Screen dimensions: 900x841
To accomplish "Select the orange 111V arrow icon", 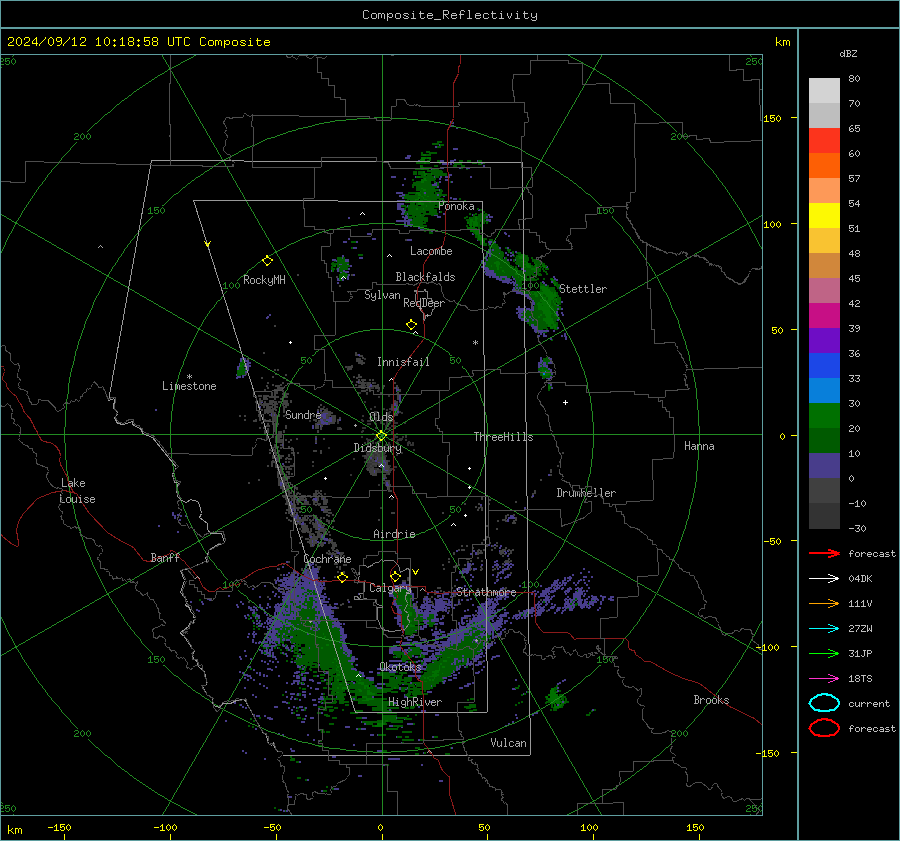I will pyautogui.click(x=824, y=603).
